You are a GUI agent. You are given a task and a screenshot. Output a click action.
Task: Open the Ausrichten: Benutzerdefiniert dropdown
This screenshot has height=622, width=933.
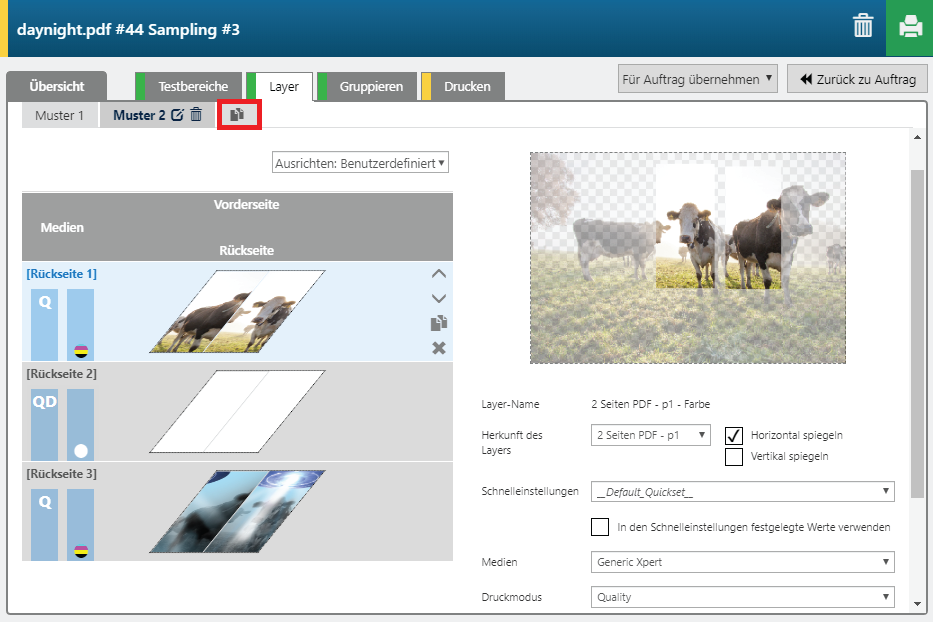click(x=360, y=163)
